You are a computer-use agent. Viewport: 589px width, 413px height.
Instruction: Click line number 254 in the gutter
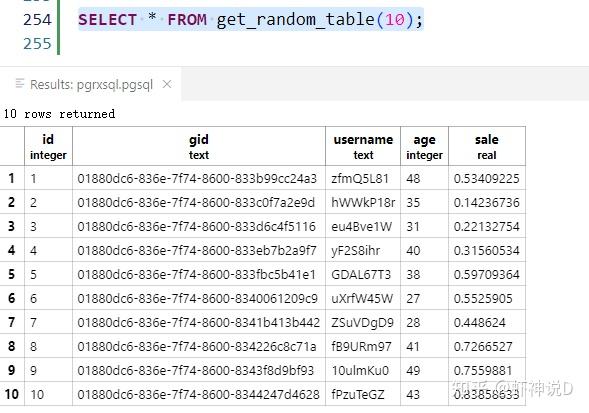pos(37,20)
